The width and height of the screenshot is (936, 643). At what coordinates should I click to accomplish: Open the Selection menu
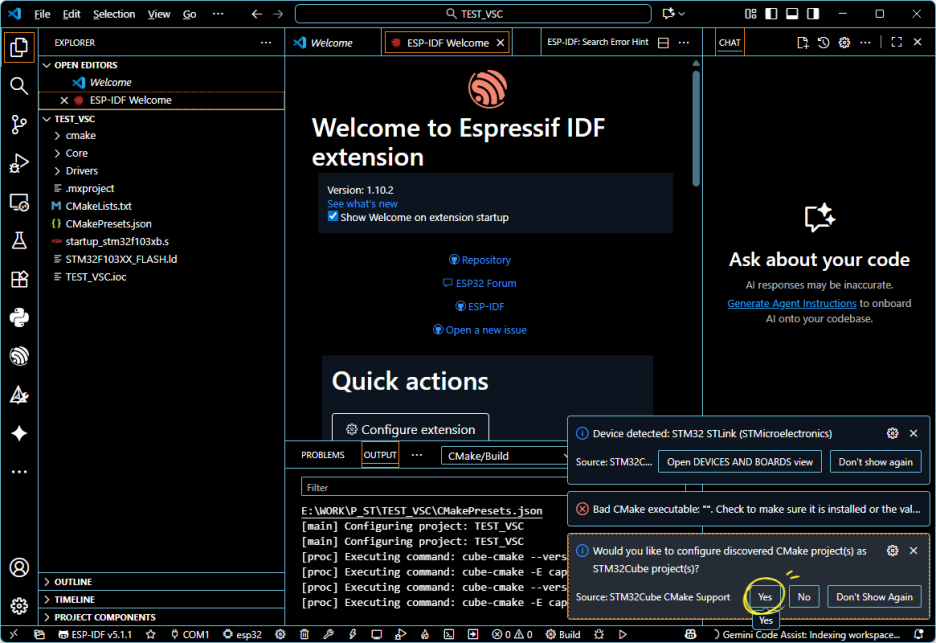tap(114, 14)
